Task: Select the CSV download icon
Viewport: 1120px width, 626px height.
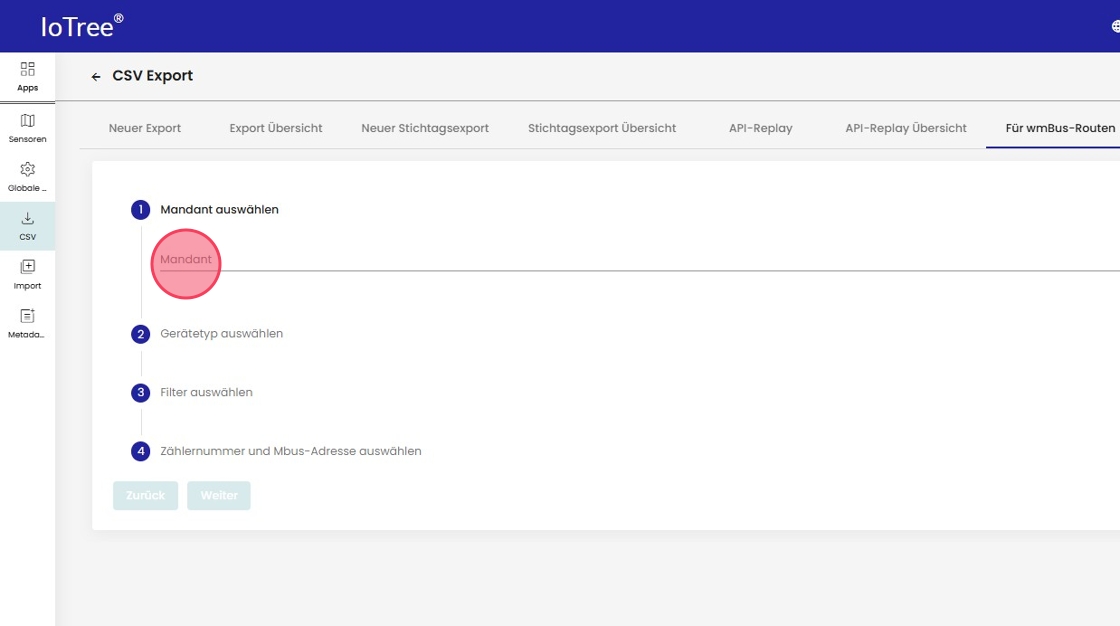Action: tap(27, 219)
